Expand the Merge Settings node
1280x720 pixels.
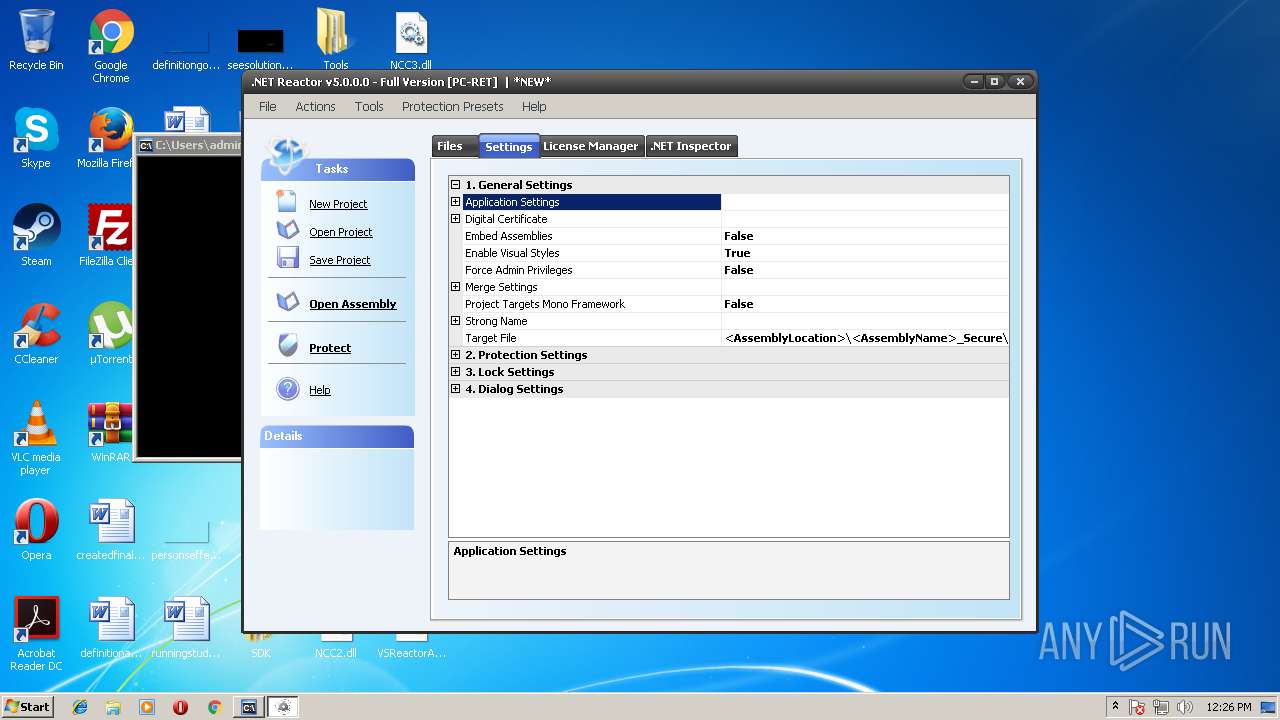coord(456,286)
